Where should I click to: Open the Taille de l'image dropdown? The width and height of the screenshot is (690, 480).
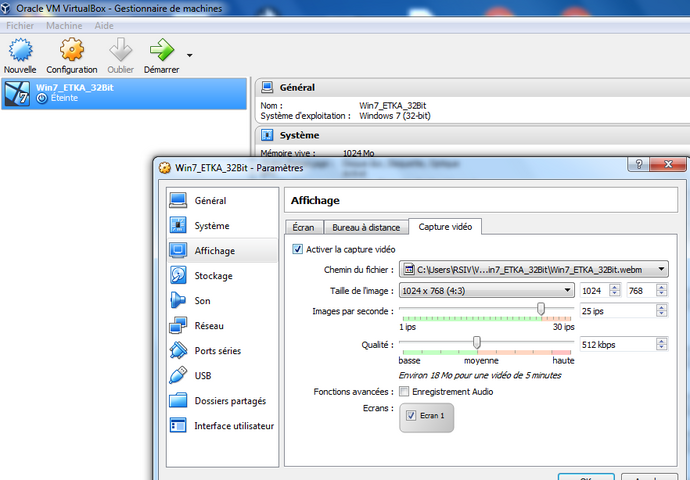point(487,290)
